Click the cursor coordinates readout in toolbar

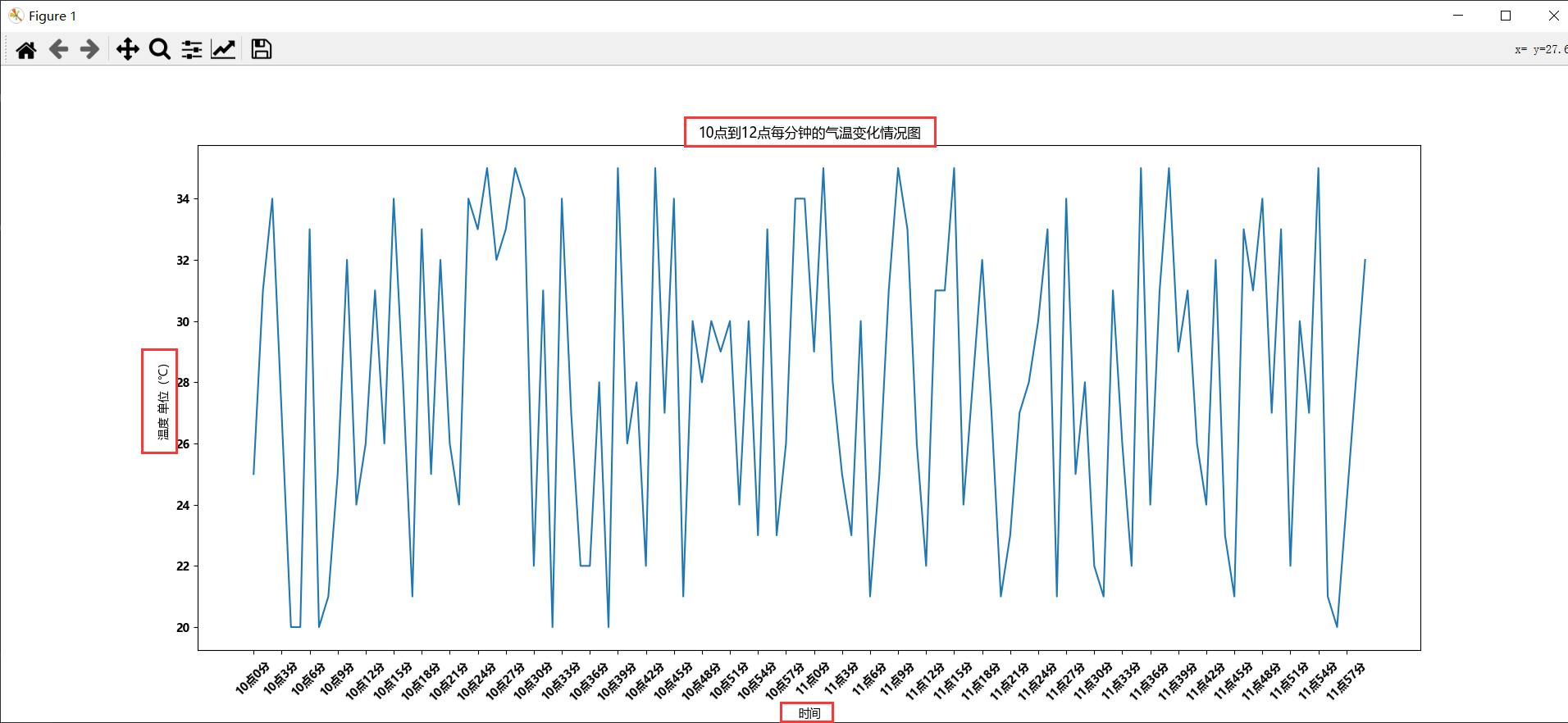pos(1541,49)
